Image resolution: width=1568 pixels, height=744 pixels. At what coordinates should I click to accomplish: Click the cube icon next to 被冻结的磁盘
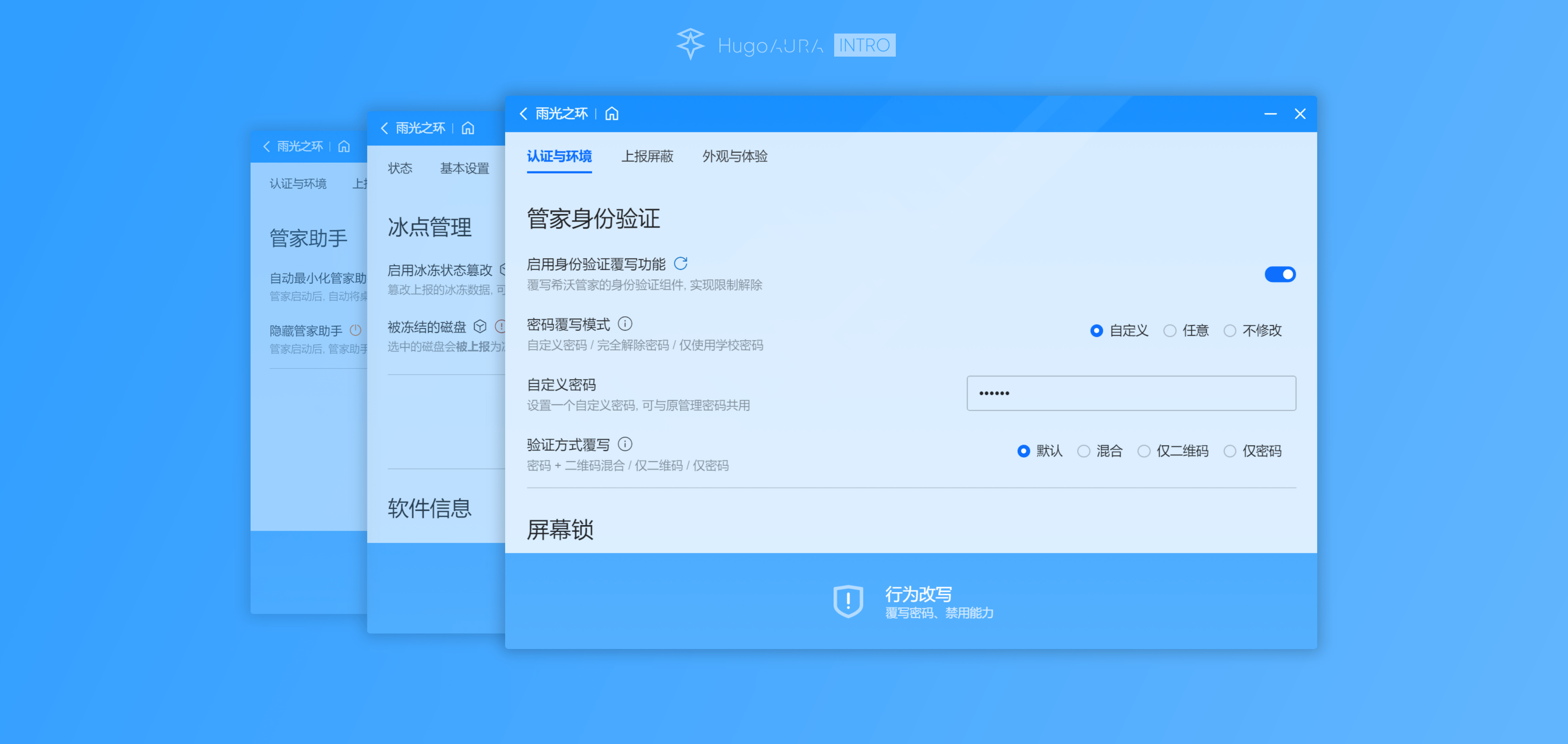click(x=480, y=327)
